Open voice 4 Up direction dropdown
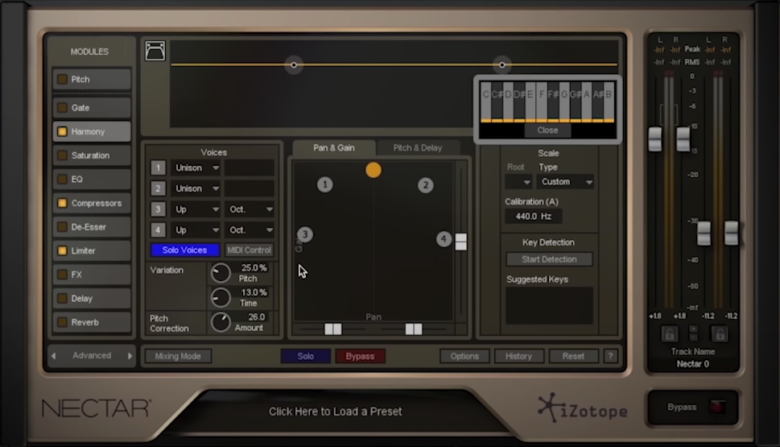 (196, 230)
